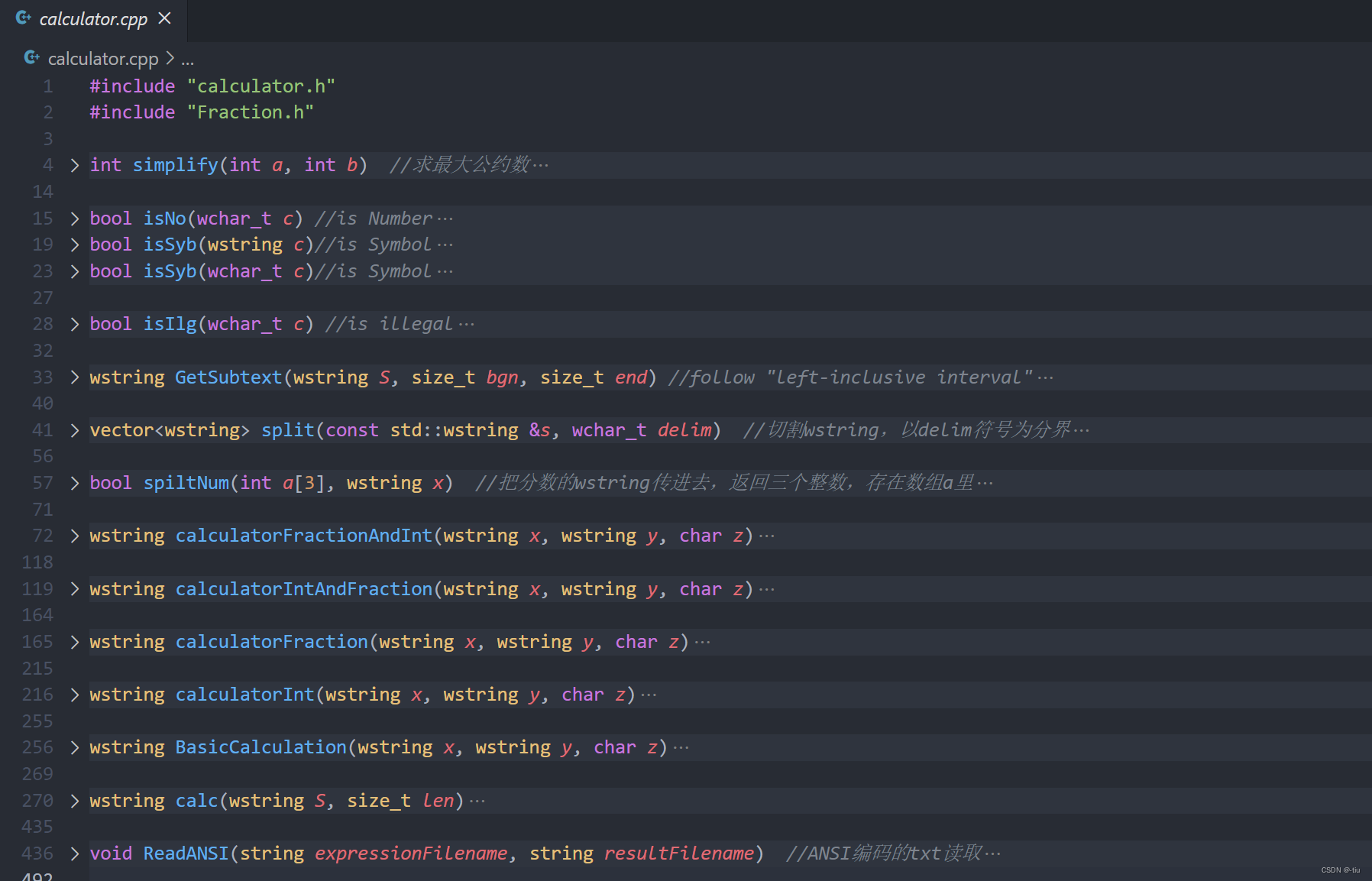Click the C++ icon in breadcrumb
The width and height of the screenshot is (1372, 881).
32,58
